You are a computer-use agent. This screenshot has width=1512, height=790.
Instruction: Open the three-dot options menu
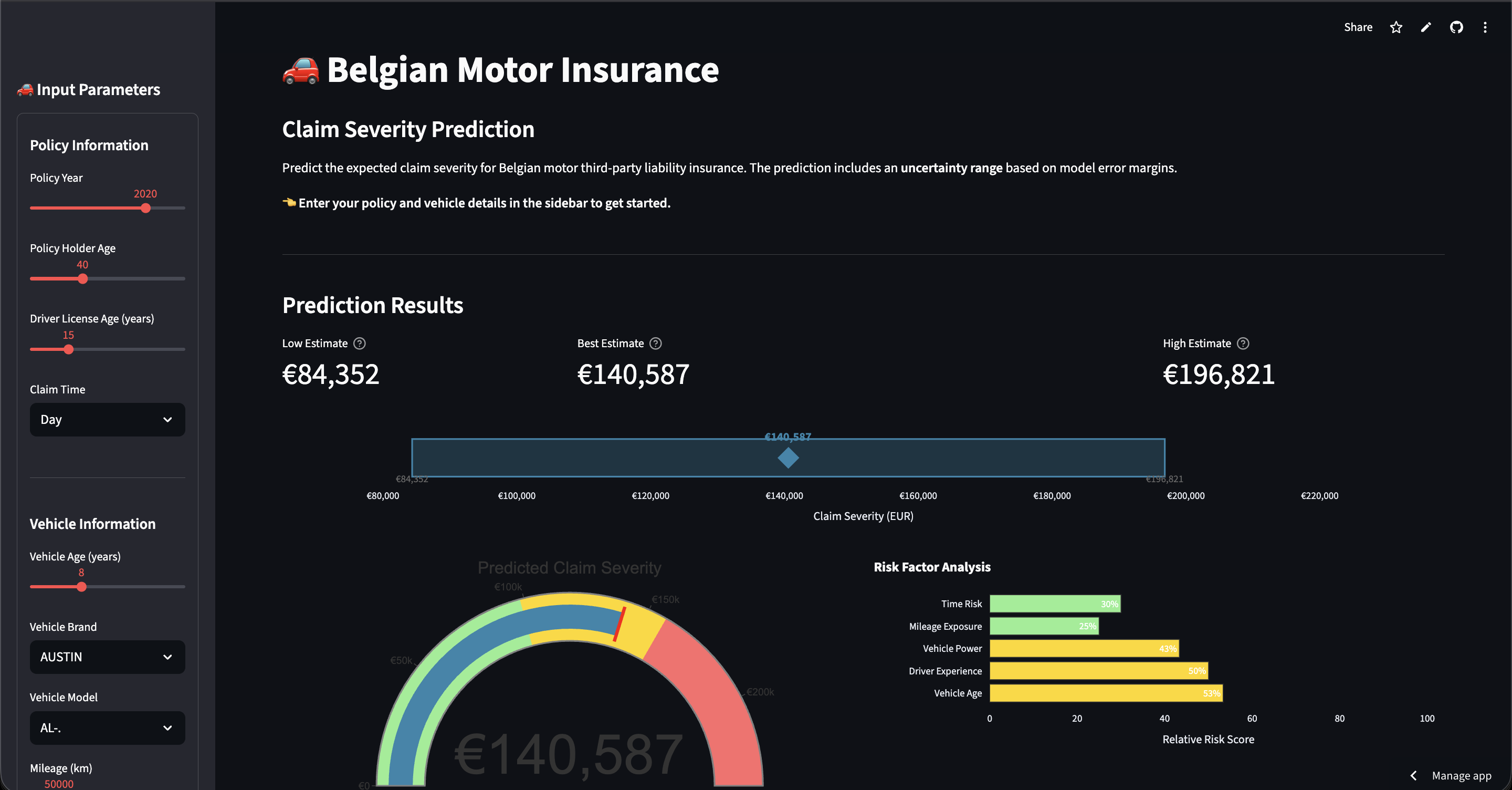tap(1485, 27)
